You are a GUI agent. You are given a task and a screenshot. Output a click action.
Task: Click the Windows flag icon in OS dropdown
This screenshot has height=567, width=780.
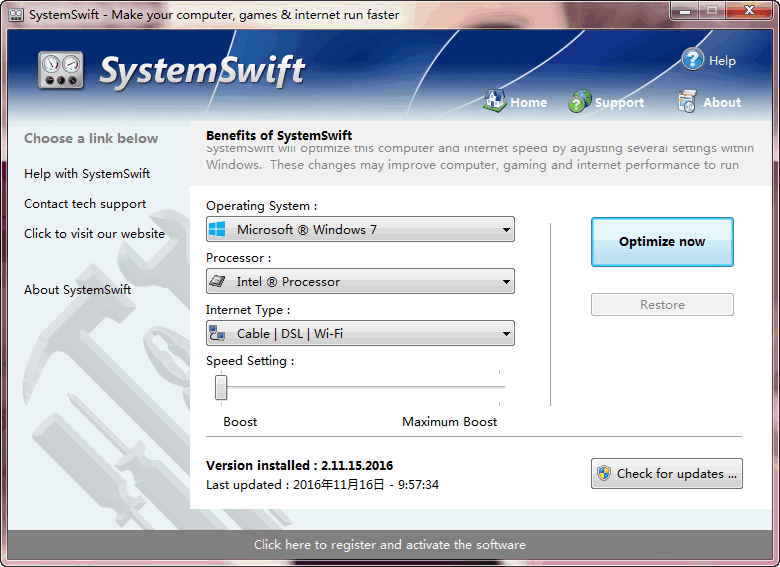[217, 230]
